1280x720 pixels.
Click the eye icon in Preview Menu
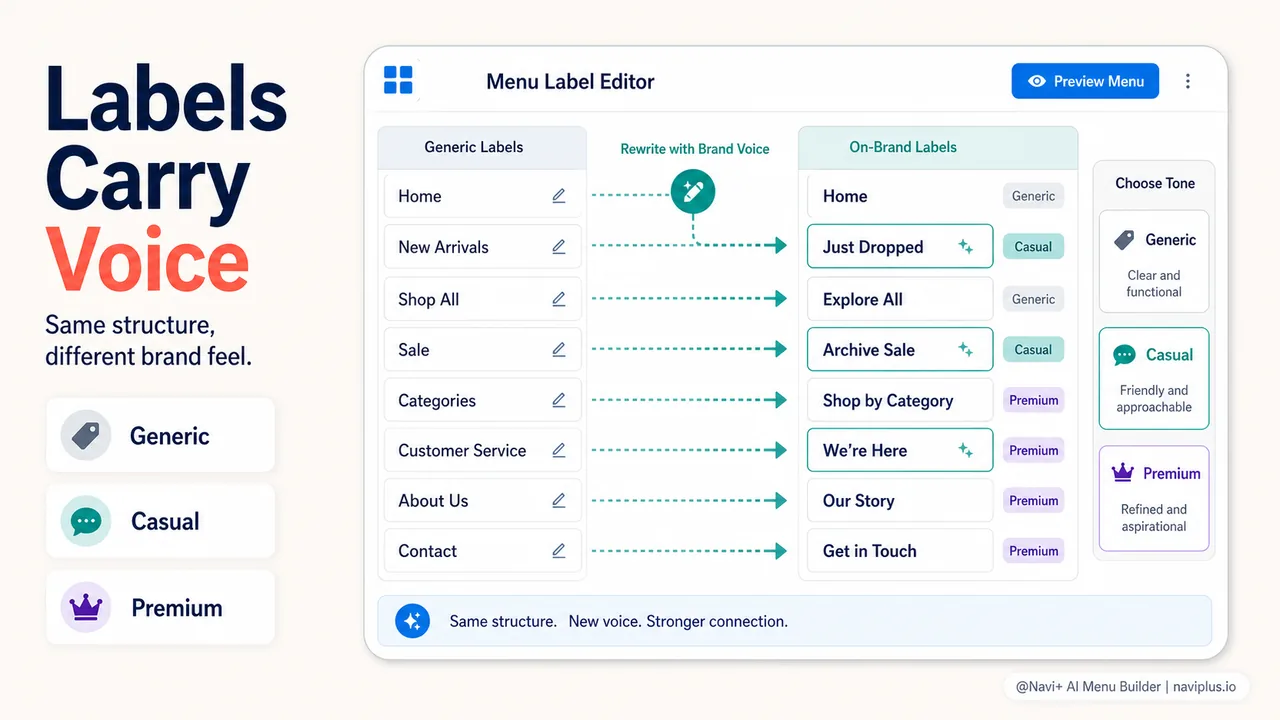point(1037,81)
